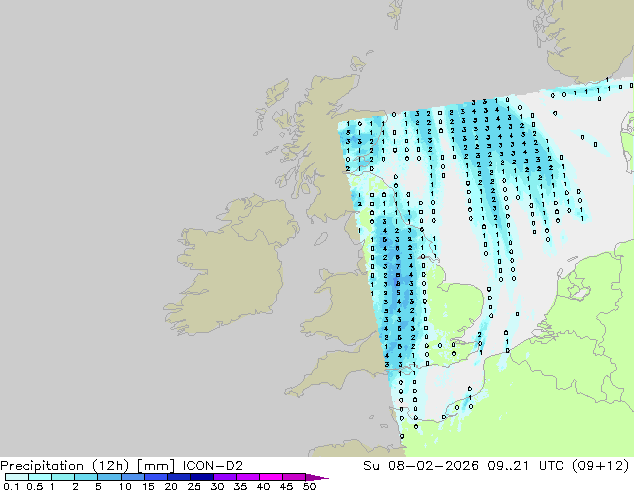
Task: Click the '2' legend scale label
Action: point(75,486)
